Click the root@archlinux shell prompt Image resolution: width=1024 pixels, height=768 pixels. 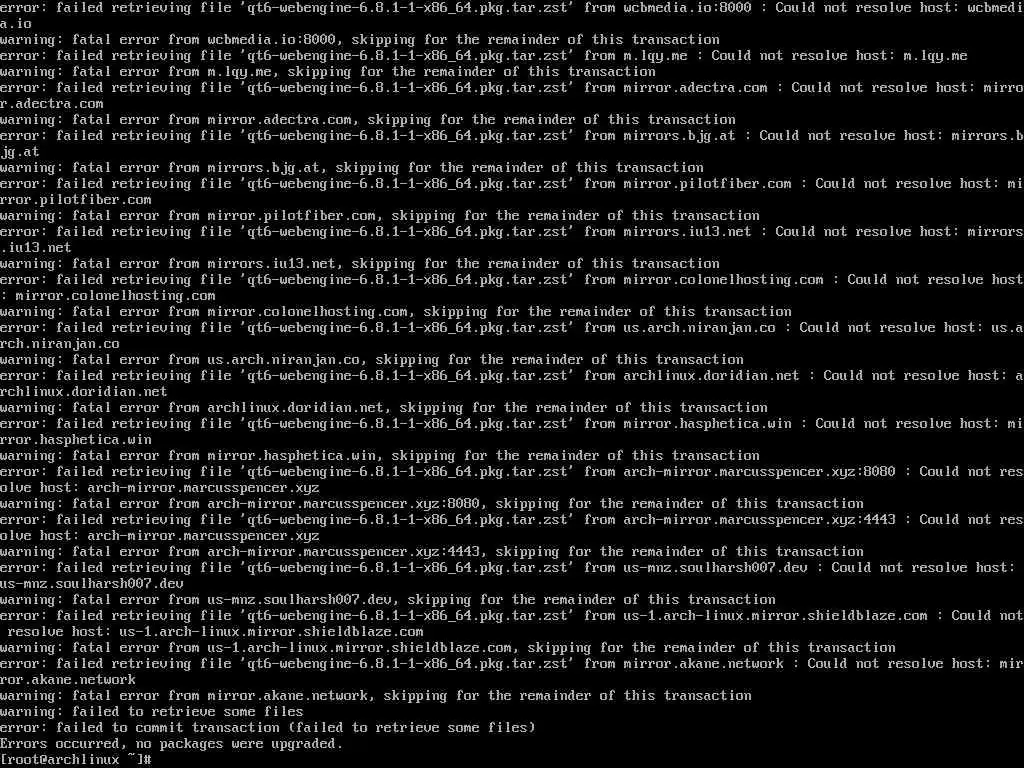[x=76, y=759]
